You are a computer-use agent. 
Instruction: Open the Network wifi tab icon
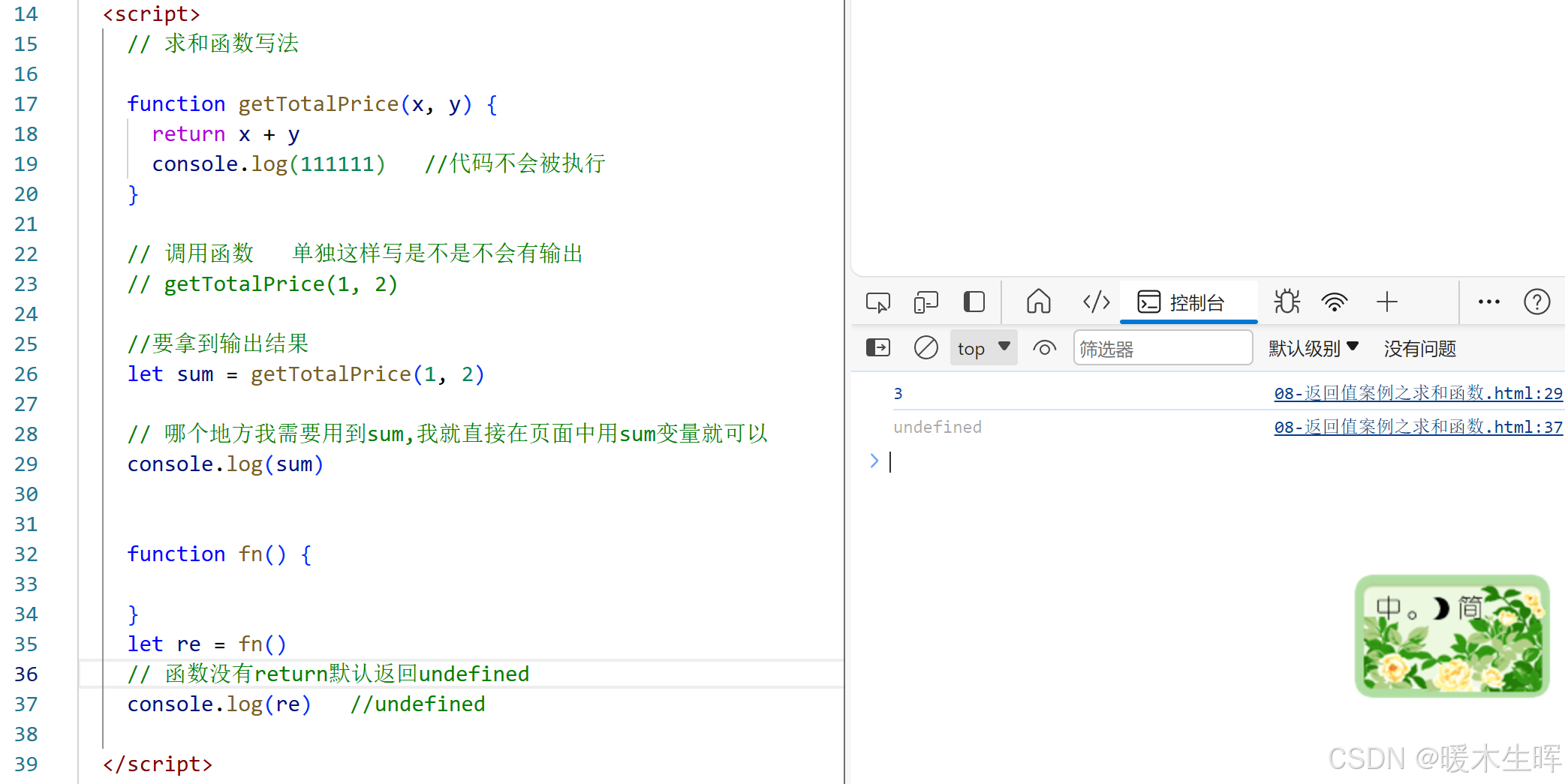click(x=1335, y=302)
